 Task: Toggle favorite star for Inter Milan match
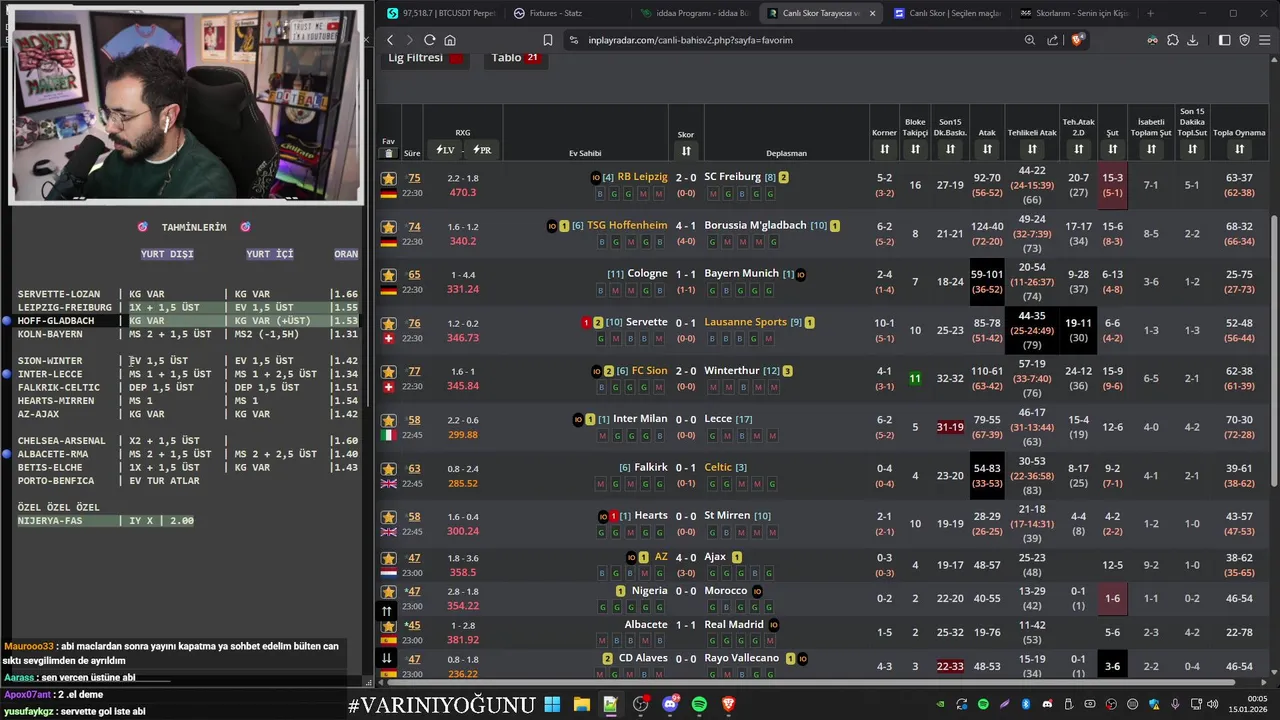(x=389, y=420)
